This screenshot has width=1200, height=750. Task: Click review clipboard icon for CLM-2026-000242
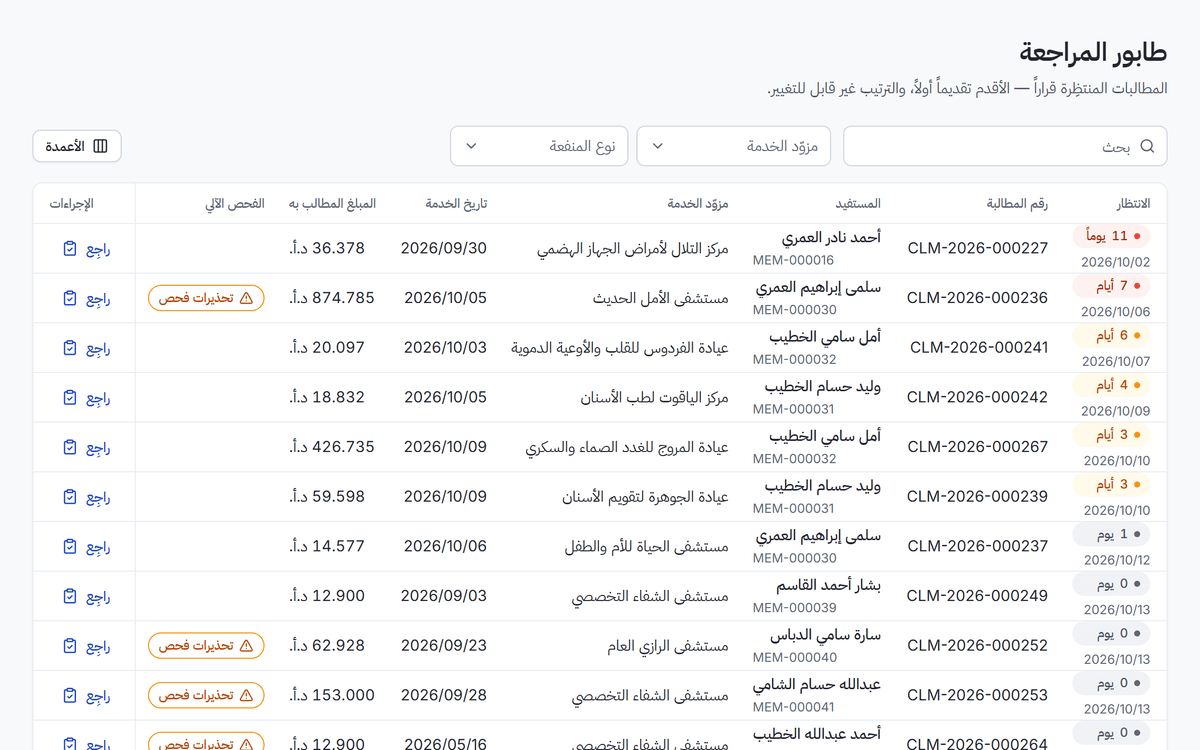click(x=70, y=397)
